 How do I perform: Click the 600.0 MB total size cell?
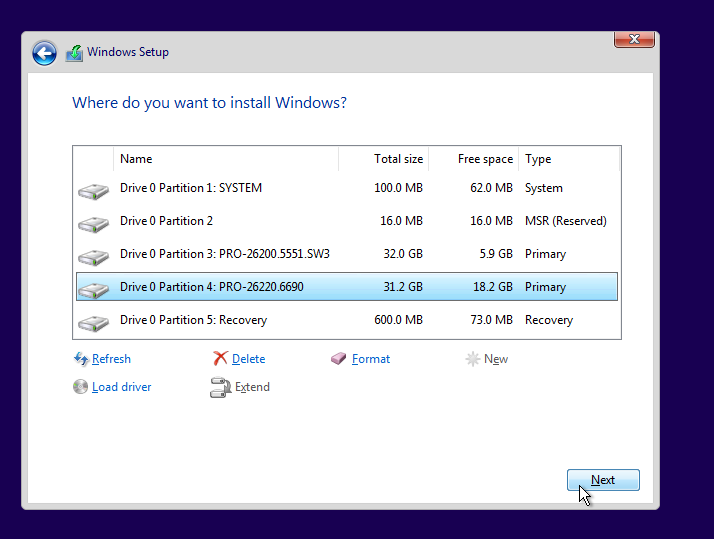(x=398, y=320)
